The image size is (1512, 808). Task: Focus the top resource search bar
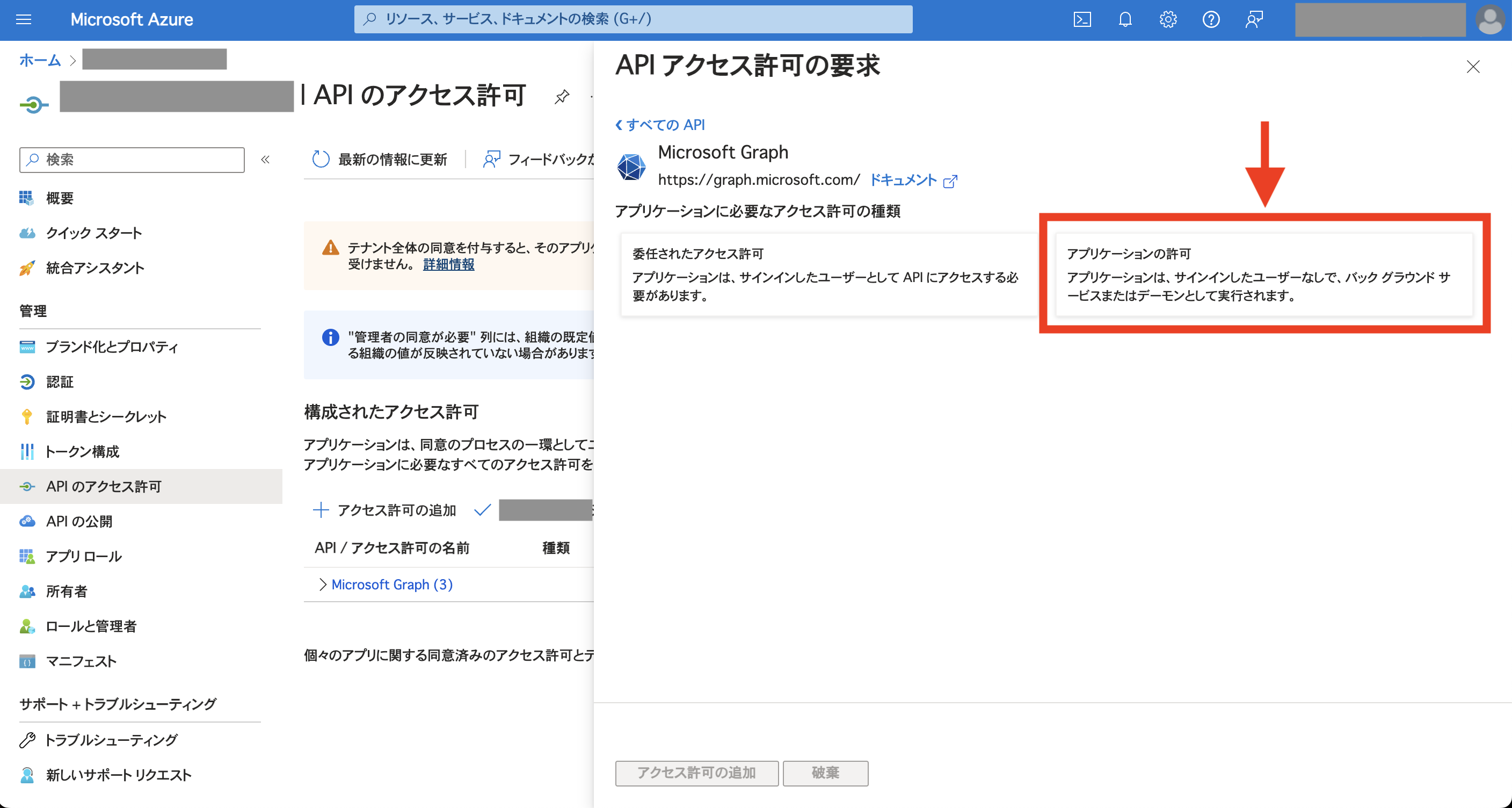point(633,19)
